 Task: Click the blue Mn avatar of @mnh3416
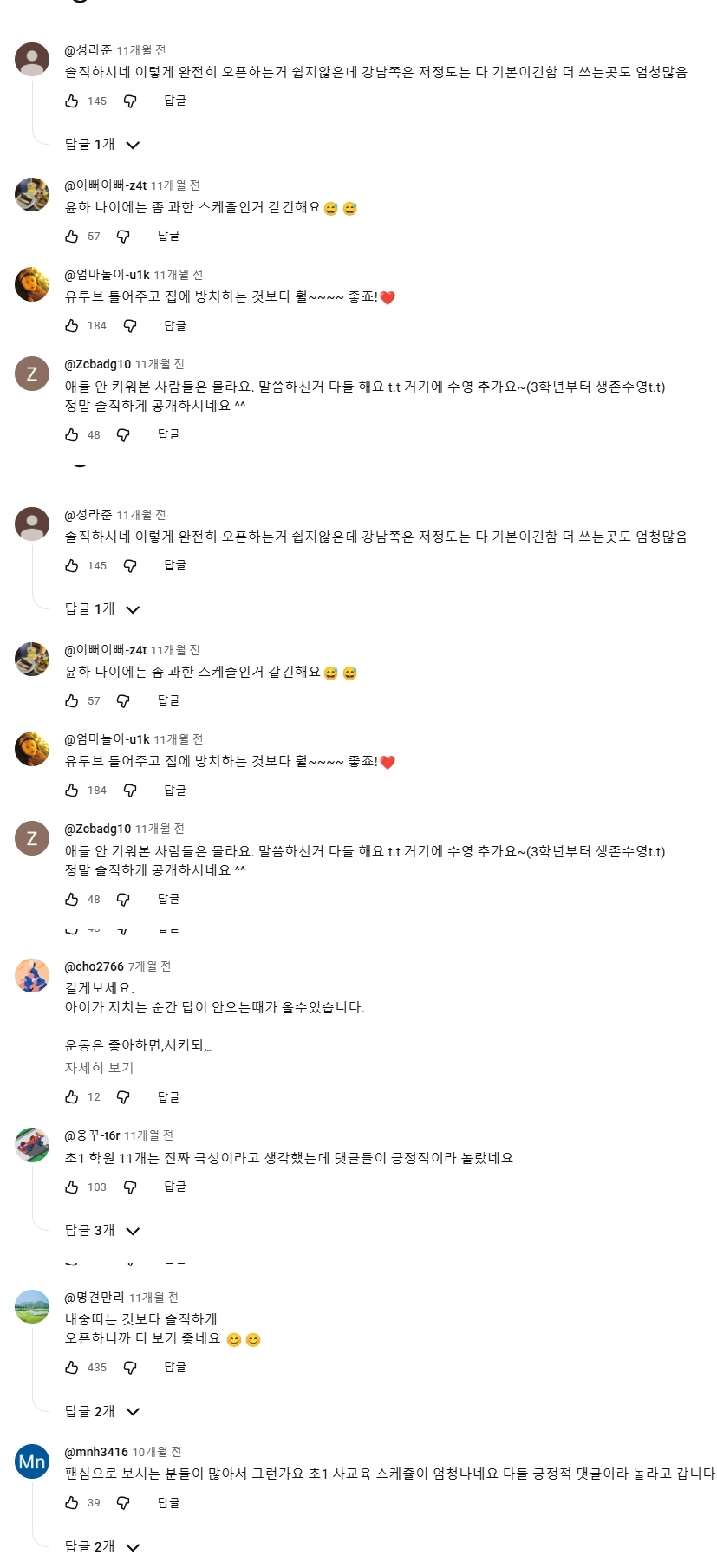point(32,1461)
